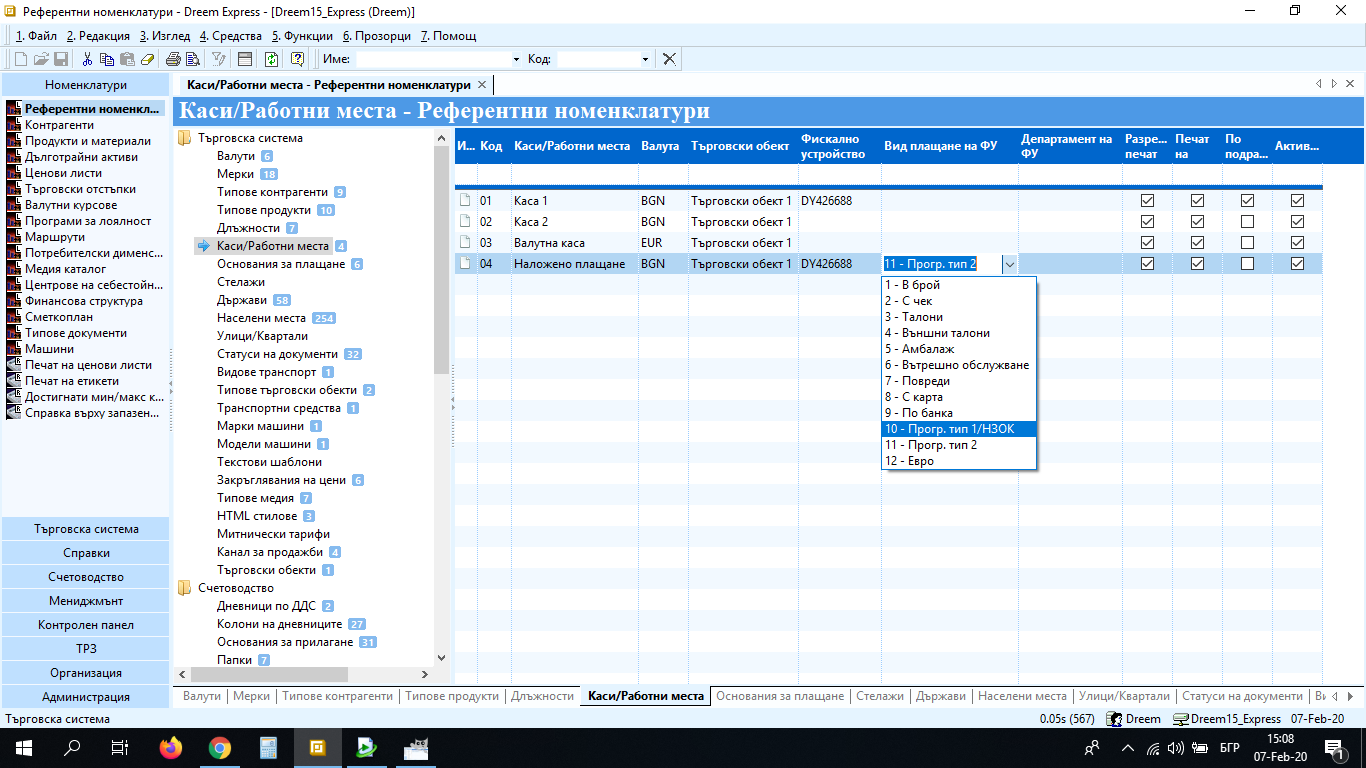
Task: Select Населени места in the tree
Action: 261,318
